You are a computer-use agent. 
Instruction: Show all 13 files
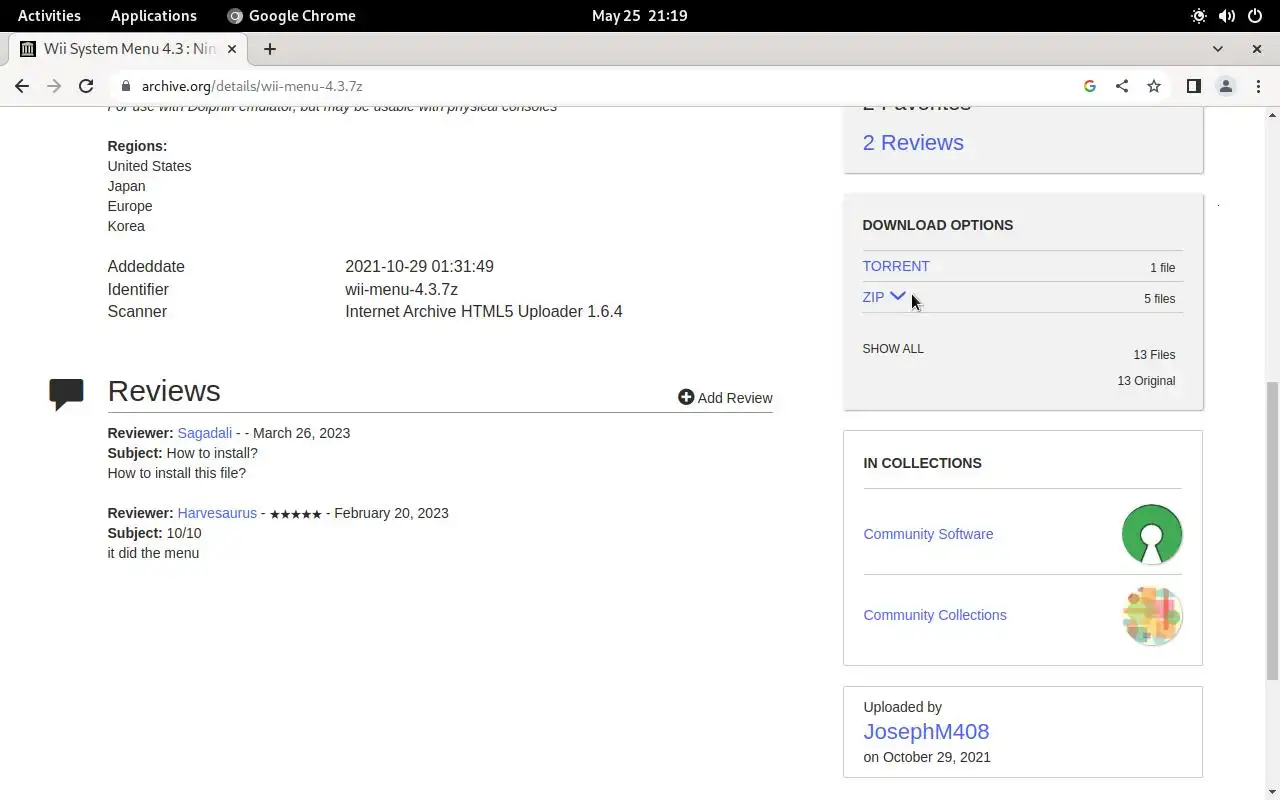(x=893, y=349)
